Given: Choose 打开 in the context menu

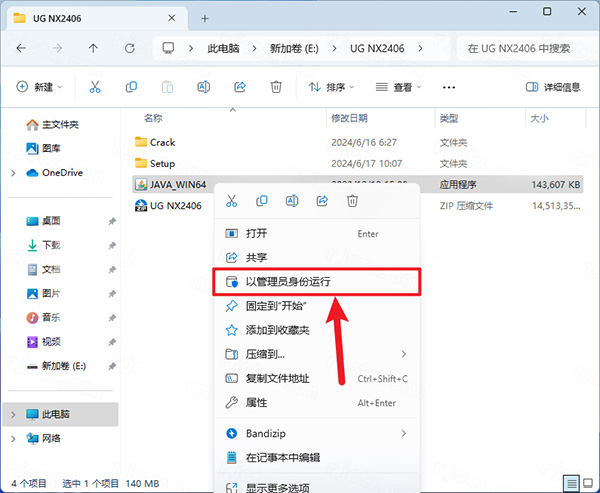Looking at the screenshot, I should click(317, 233).
